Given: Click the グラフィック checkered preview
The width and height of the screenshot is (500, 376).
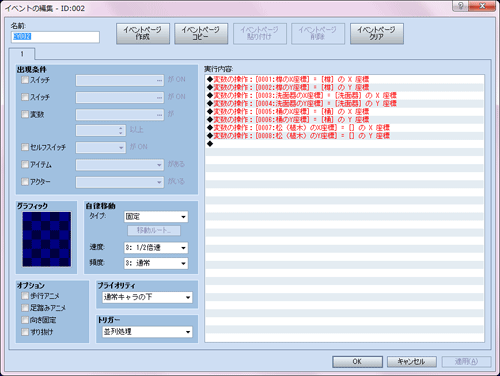Looking at the screenshot, I should 47,239.
